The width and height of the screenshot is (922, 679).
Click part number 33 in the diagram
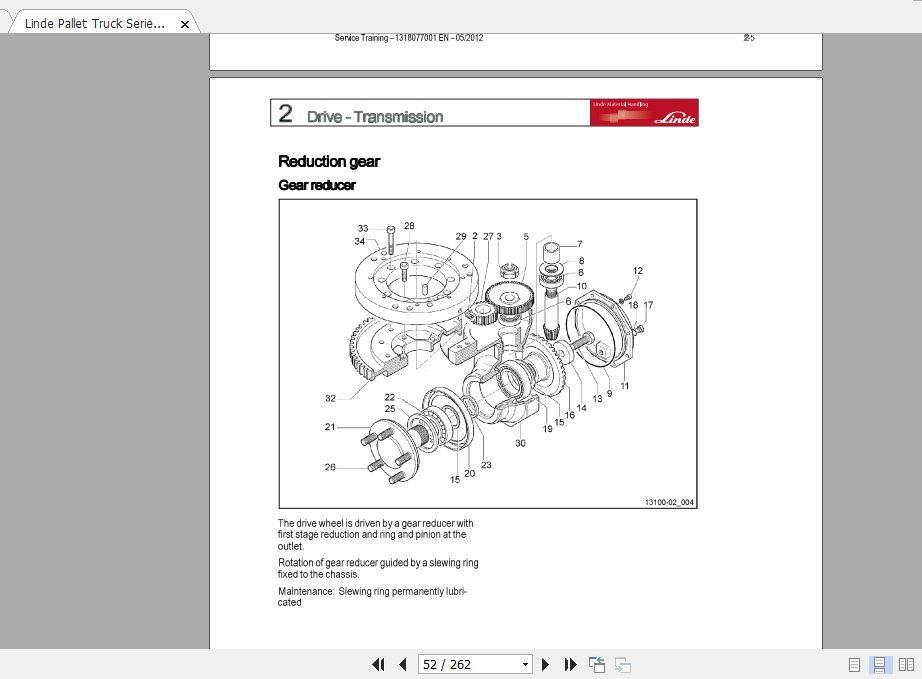363,228
